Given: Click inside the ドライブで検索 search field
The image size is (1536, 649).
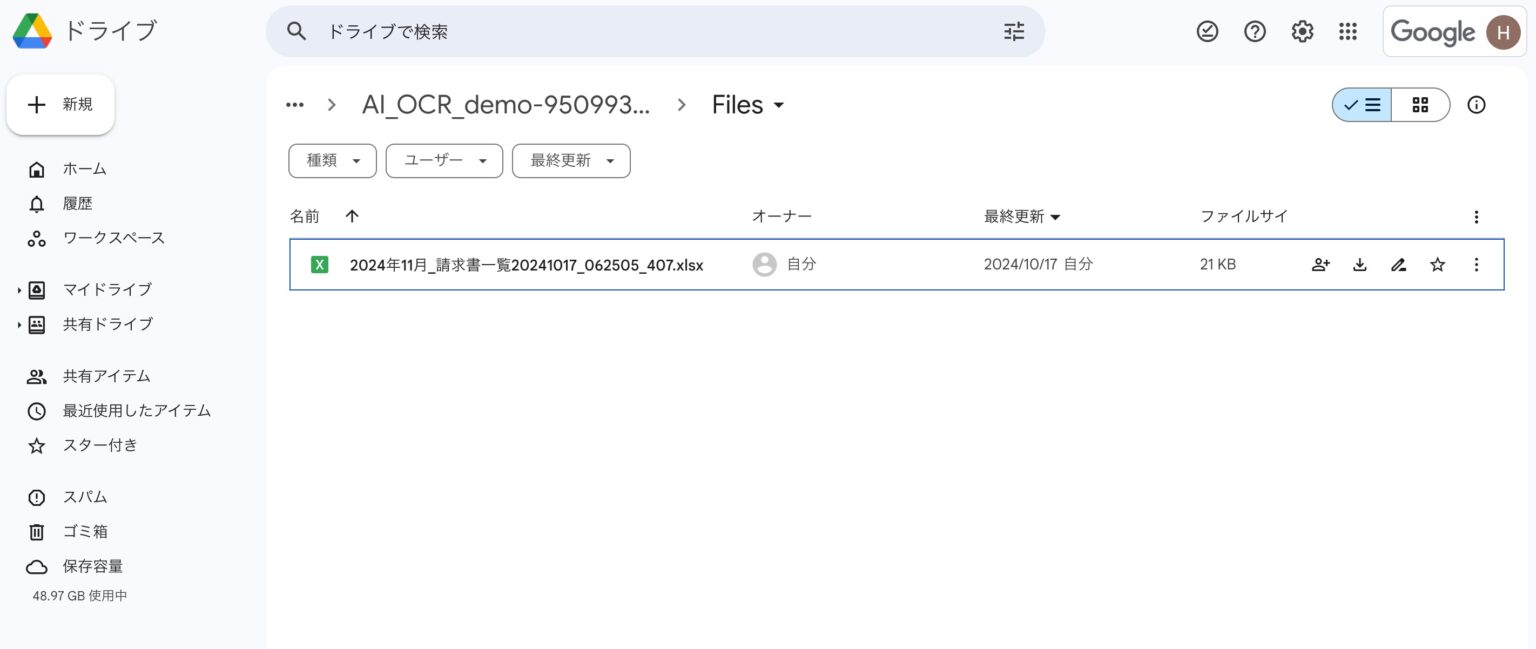Looking at the screenshot, I should point(600,31).
